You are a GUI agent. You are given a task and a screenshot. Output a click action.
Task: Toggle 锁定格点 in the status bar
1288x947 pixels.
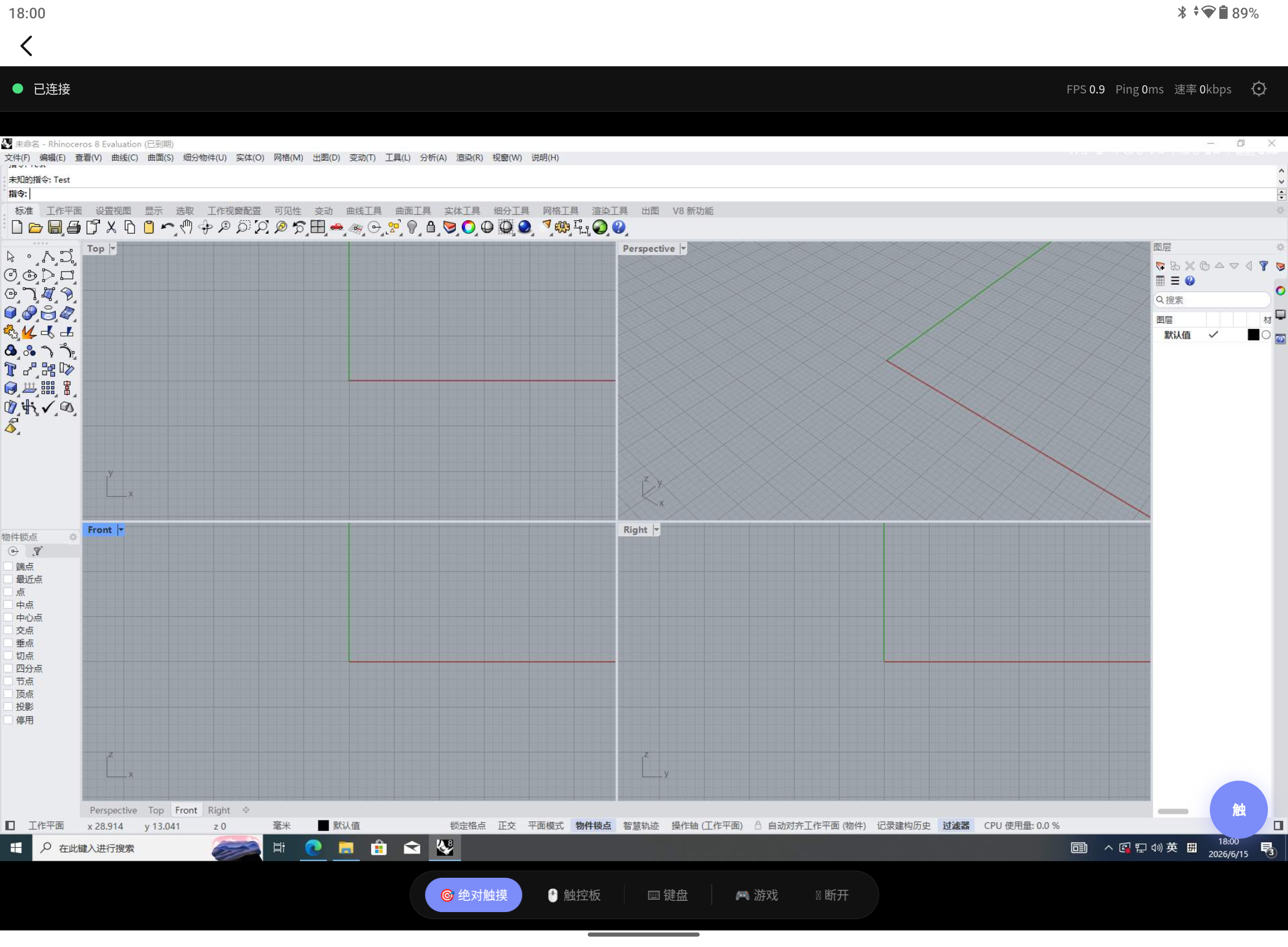point(468,826)
